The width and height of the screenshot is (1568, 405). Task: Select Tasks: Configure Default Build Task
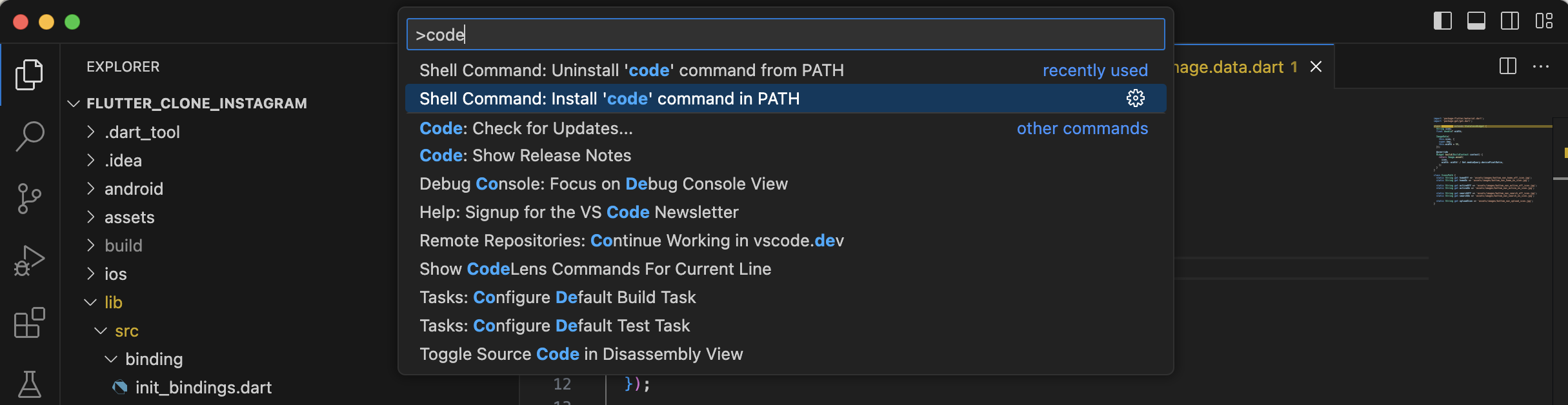click(558, 297)
